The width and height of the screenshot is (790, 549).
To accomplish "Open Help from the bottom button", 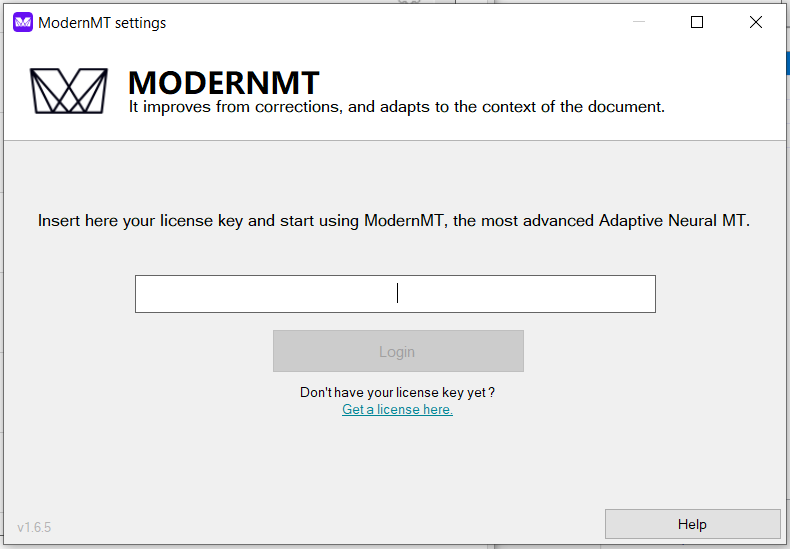I will click(x=692, y=524).
